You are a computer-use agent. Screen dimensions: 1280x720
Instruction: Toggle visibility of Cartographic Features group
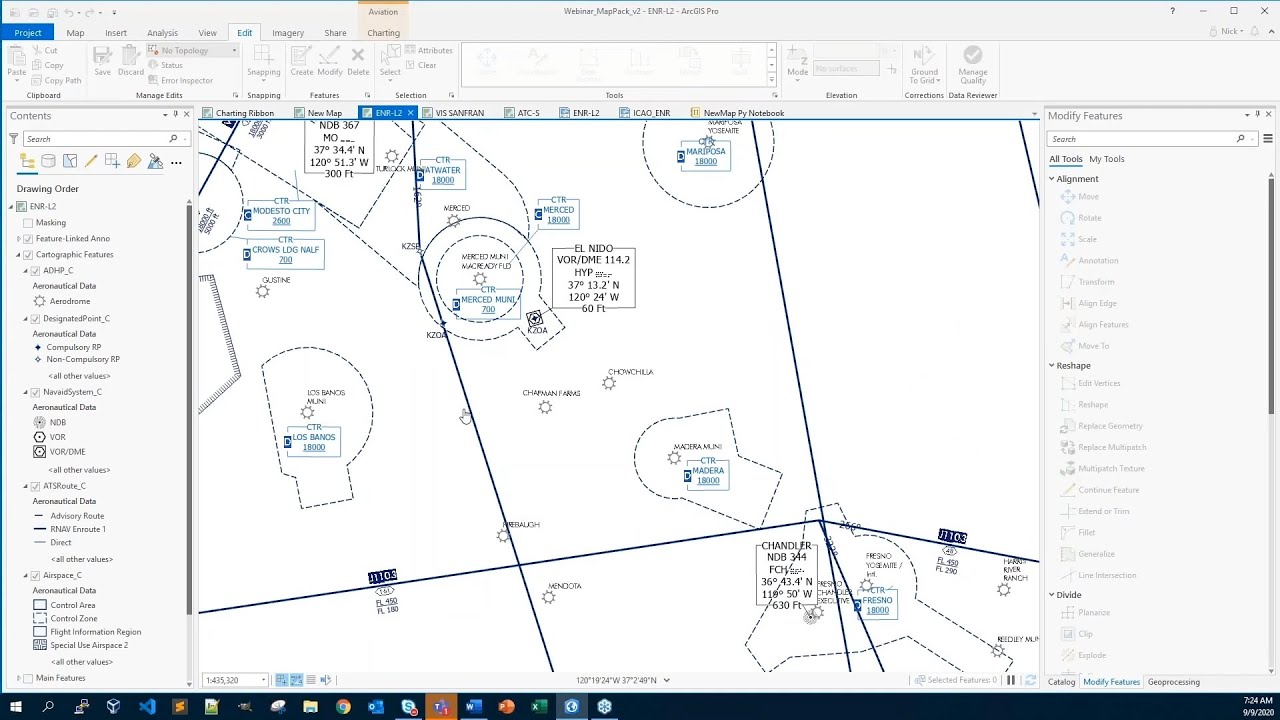28,255
